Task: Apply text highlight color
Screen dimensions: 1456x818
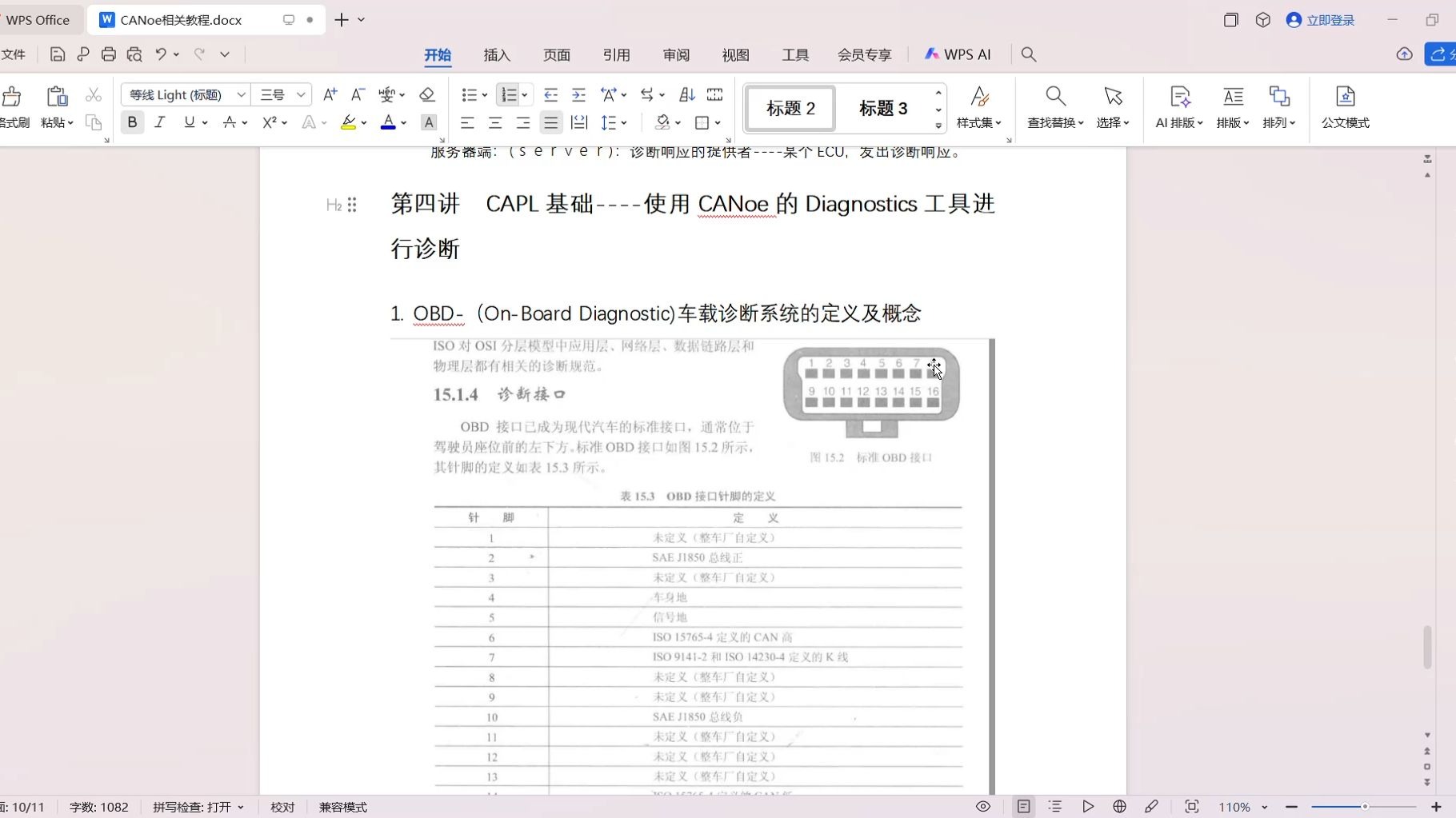Action: tap(349, 122)
